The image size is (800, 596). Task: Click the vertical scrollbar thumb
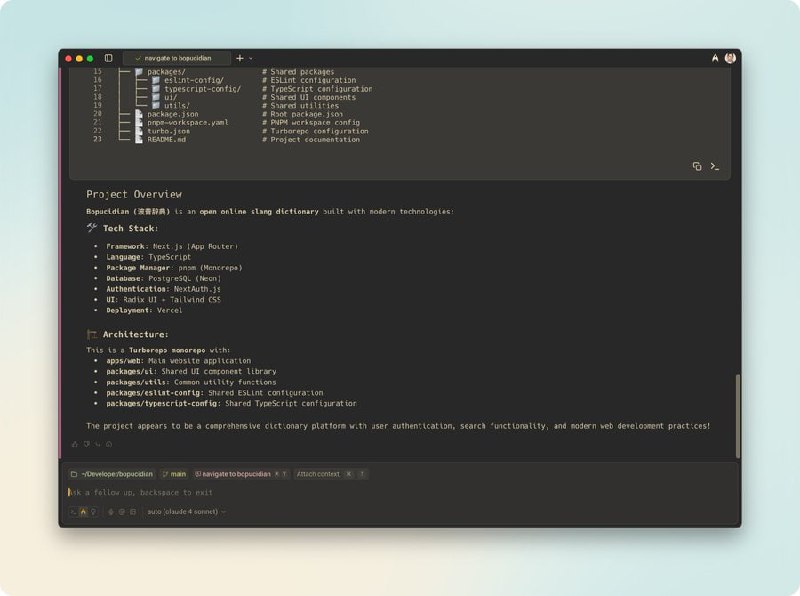coord(738,416)
